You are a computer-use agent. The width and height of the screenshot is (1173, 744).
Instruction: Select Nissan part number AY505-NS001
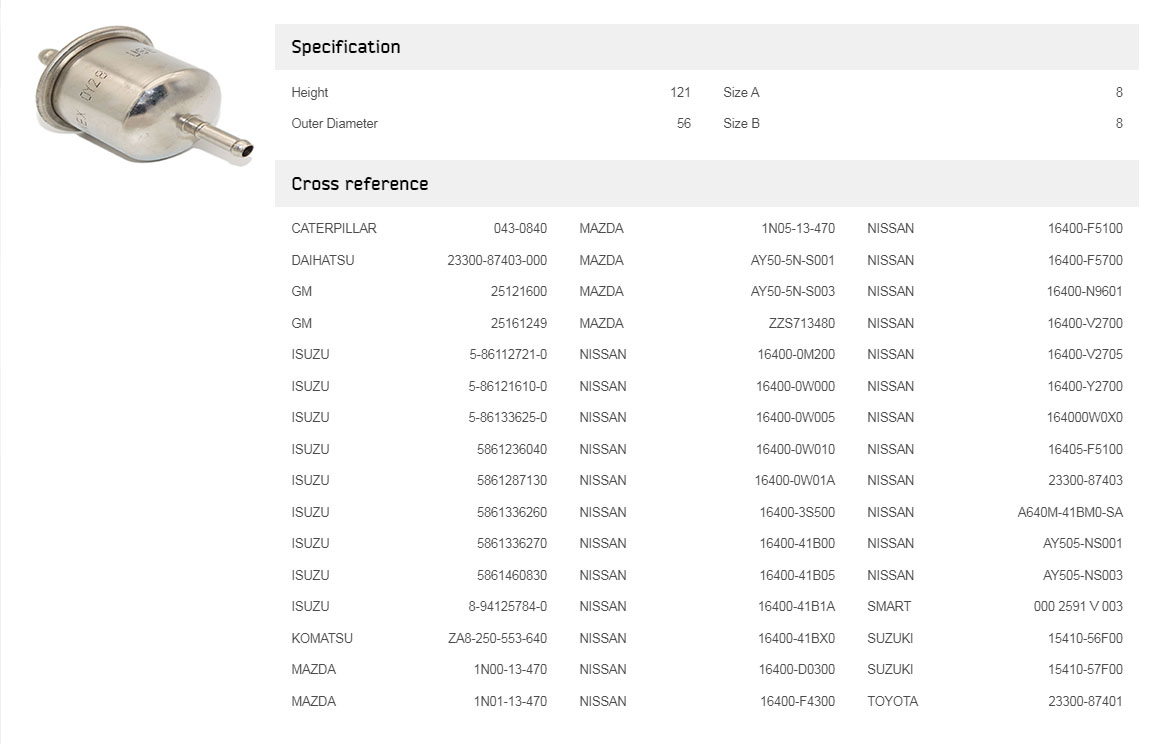[x=1082, y=544]
